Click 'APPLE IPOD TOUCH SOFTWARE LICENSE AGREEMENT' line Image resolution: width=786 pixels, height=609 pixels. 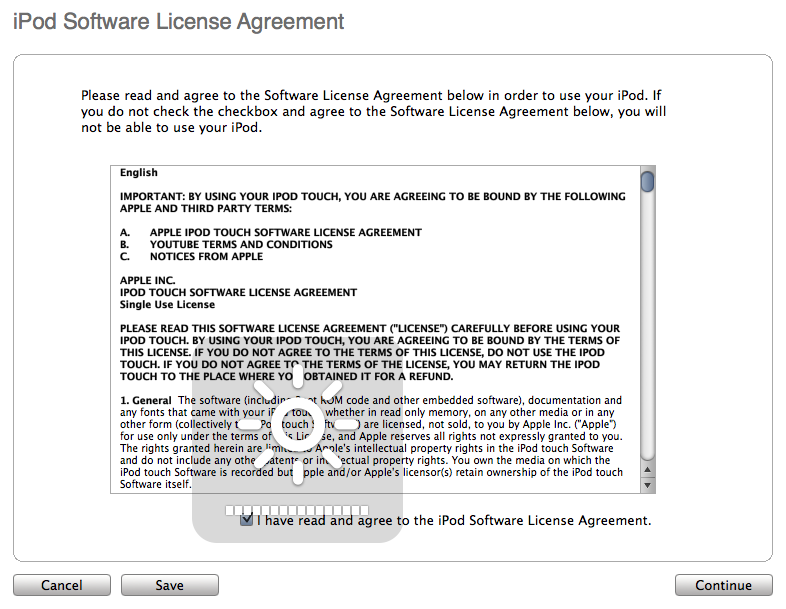(286, 233)
